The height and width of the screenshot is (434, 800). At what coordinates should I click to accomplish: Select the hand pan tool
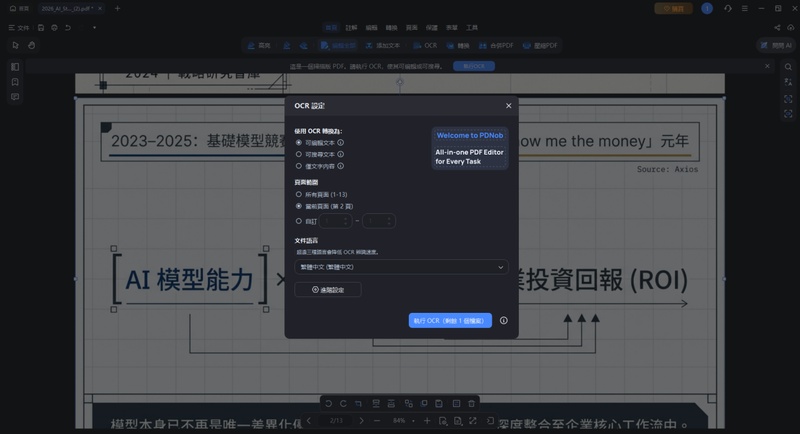[32, 45]
